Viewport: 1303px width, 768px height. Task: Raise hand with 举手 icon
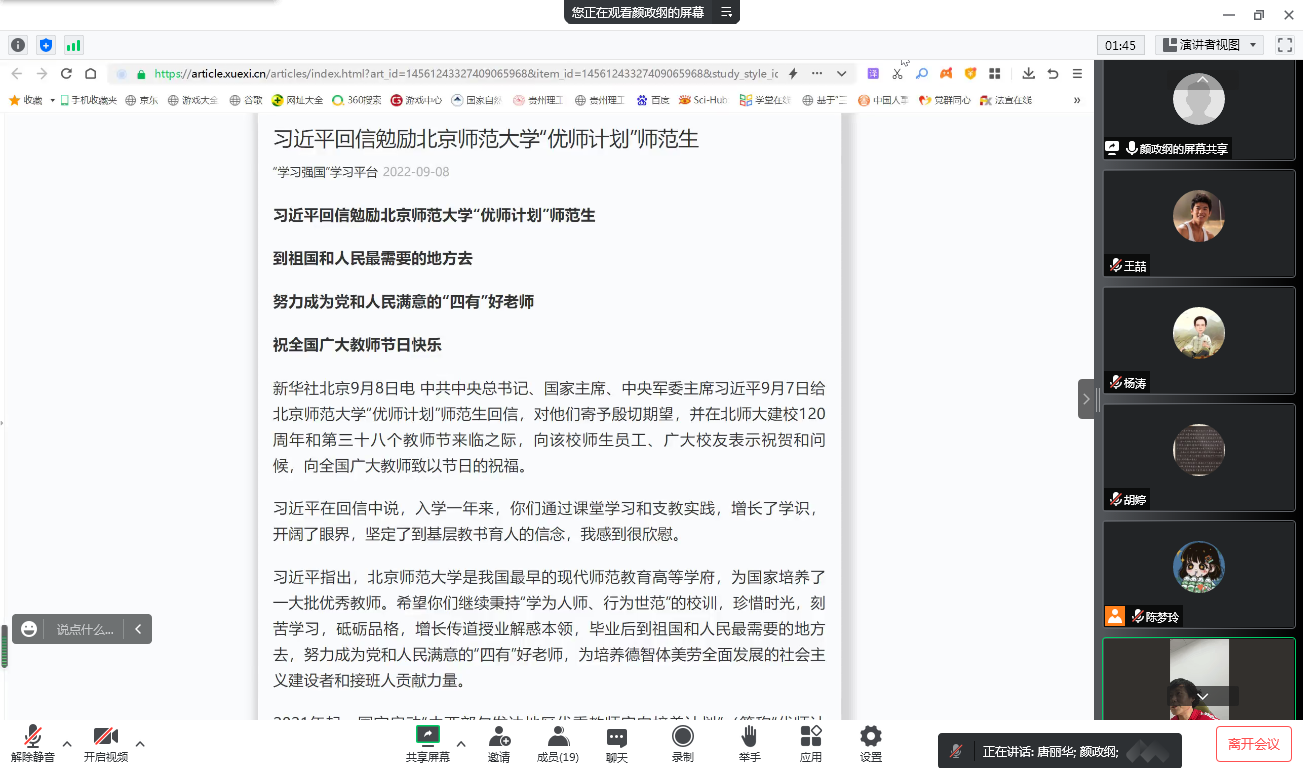(x=749, y=743)
